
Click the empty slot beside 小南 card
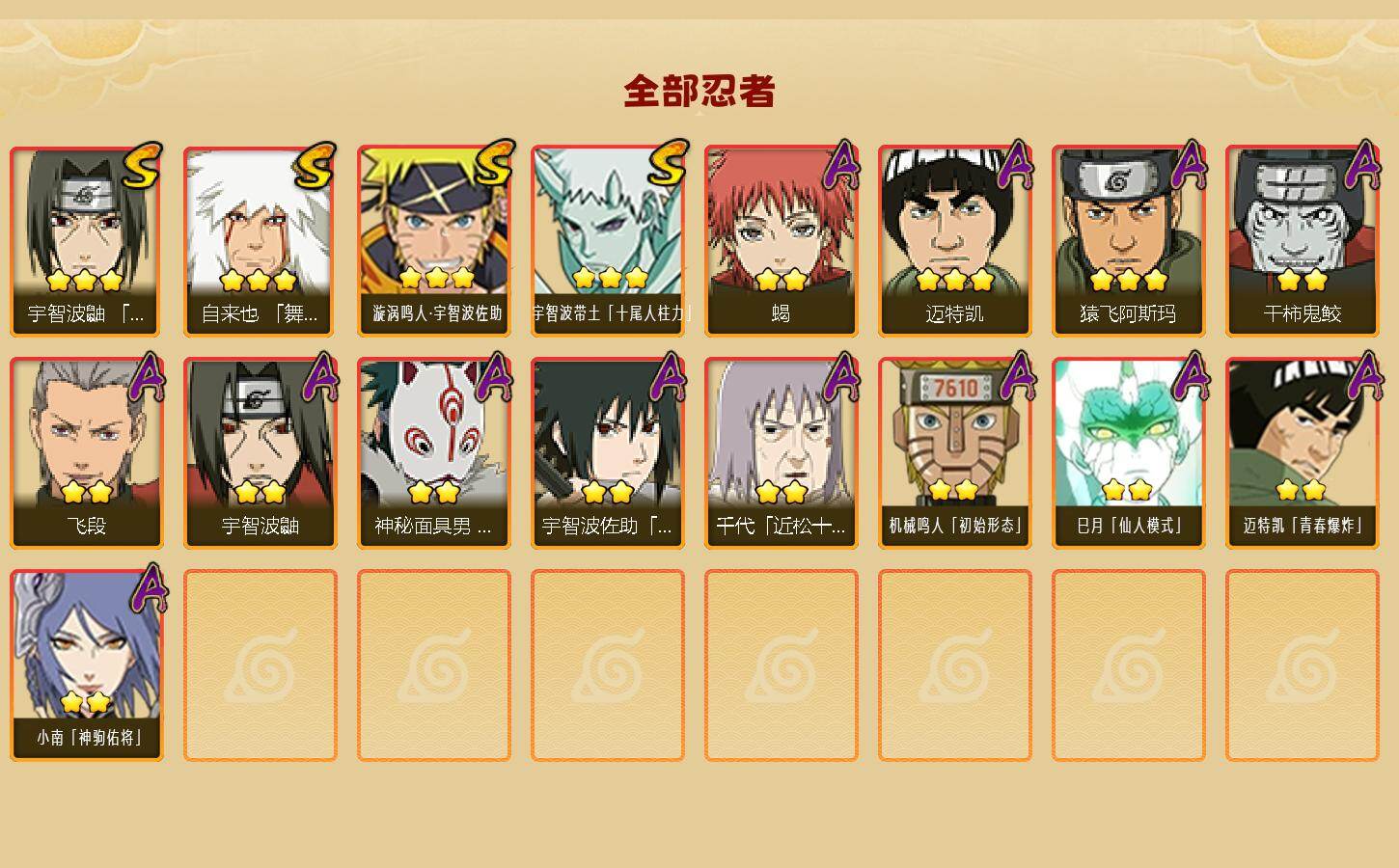(261, 665)
